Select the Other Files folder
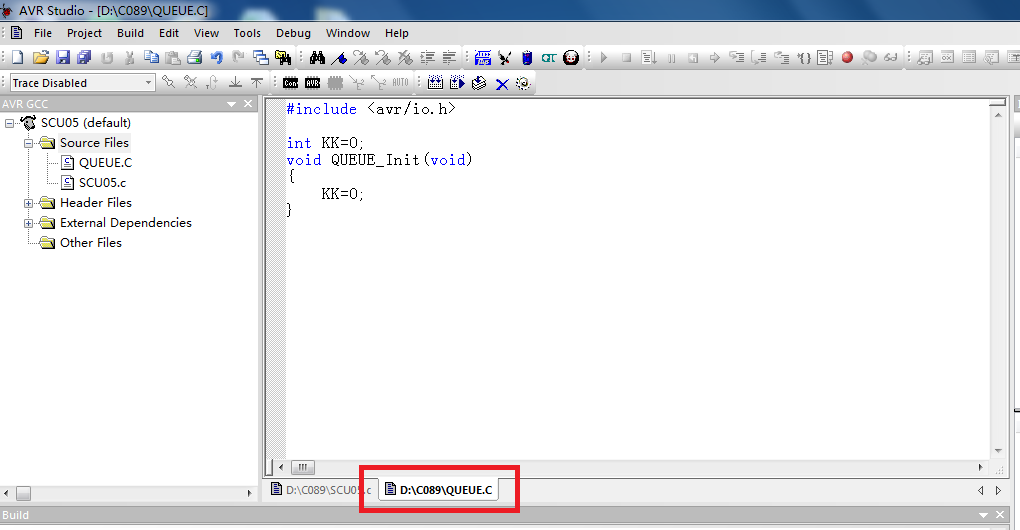Screen dimensions: 1020x530 (90, 243)
